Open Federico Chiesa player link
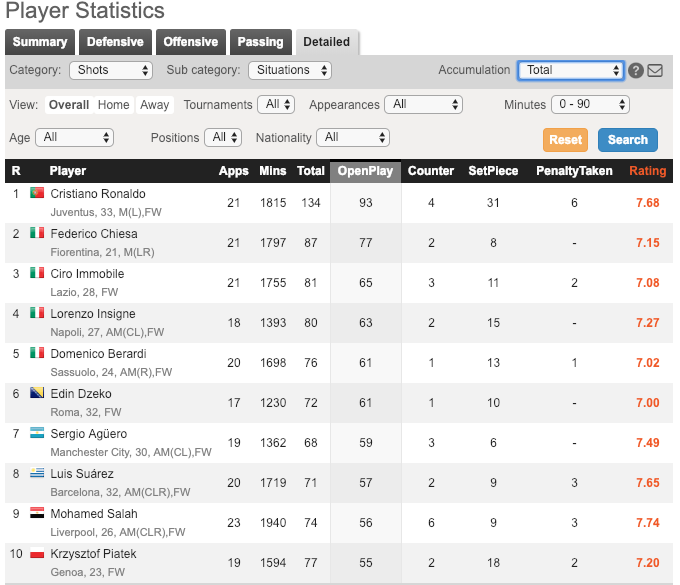Screen dimensions: 680x585 tap(94, 234)
